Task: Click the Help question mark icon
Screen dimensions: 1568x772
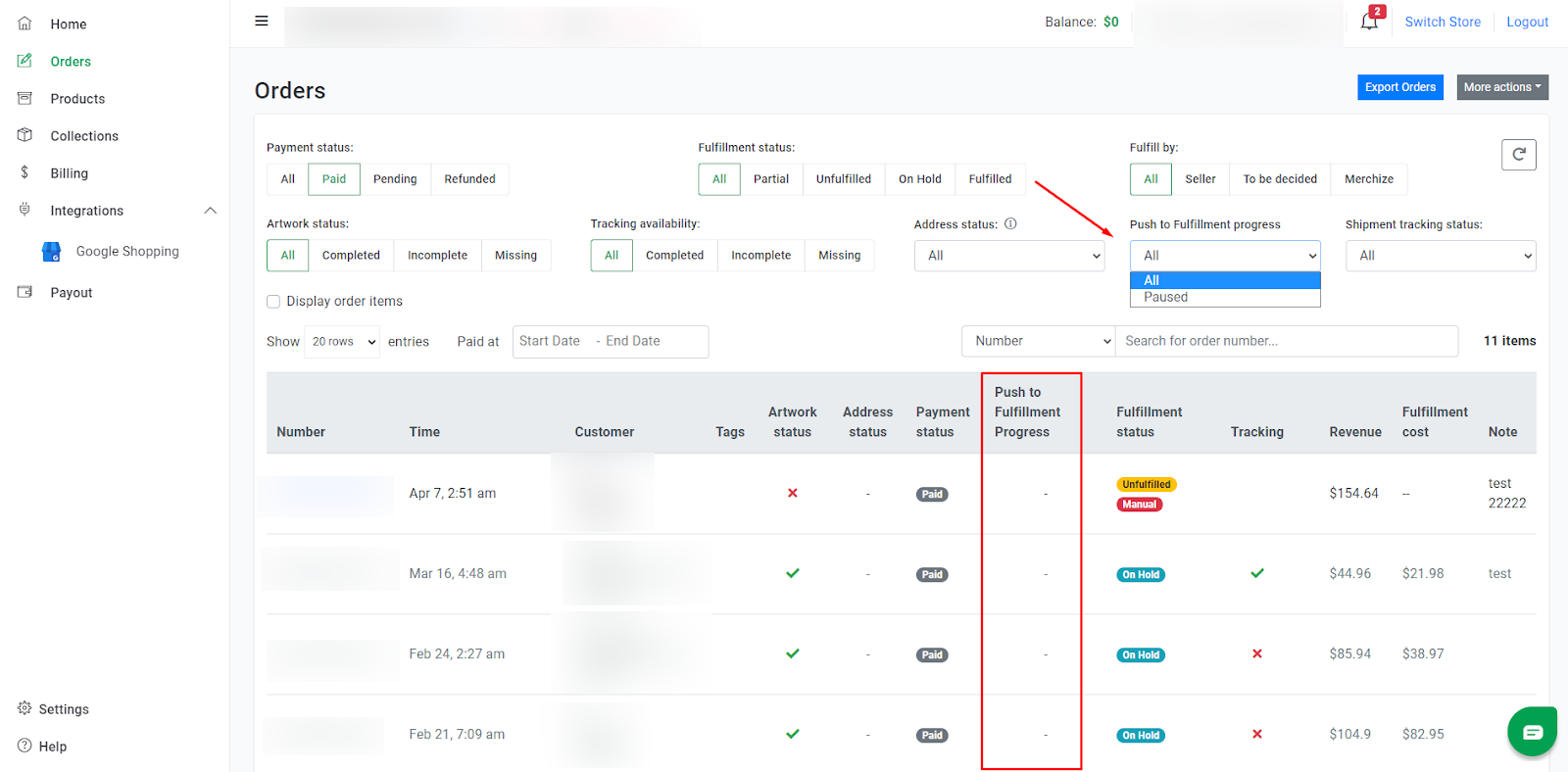Action: coord(24,746)
